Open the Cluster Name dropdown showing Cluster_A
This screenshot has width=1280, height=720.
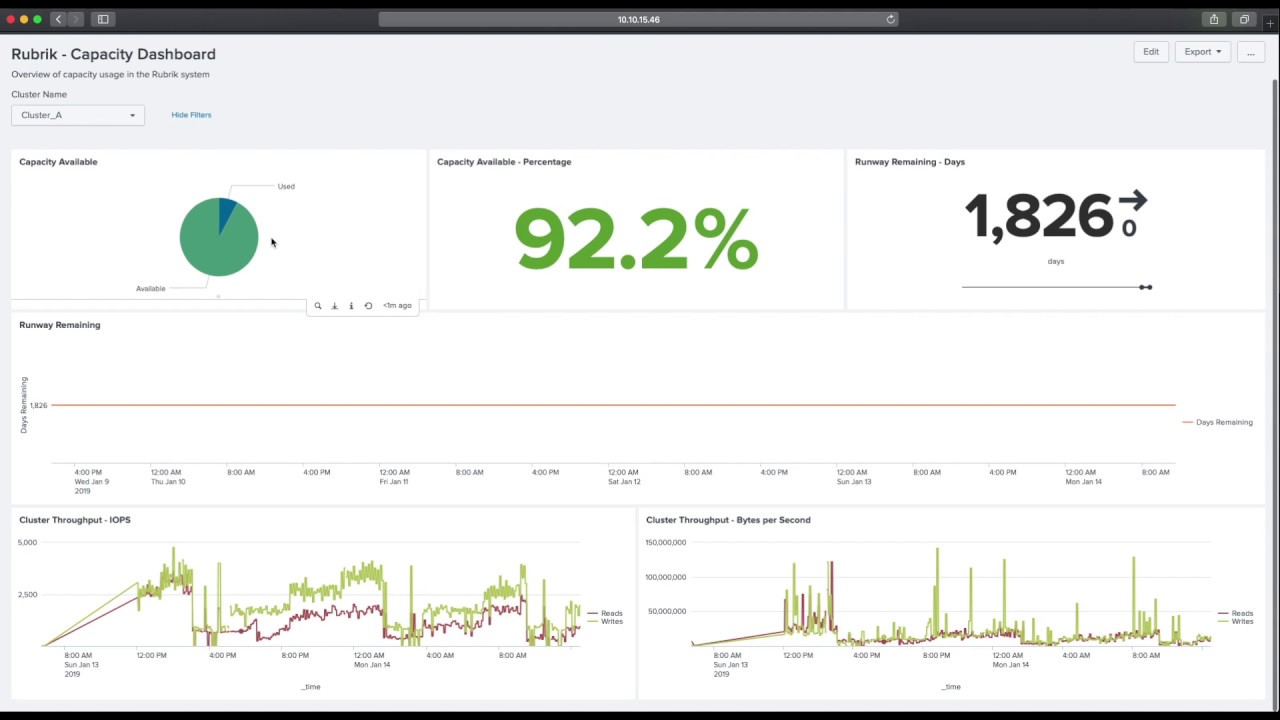click(x=78, y=115)
